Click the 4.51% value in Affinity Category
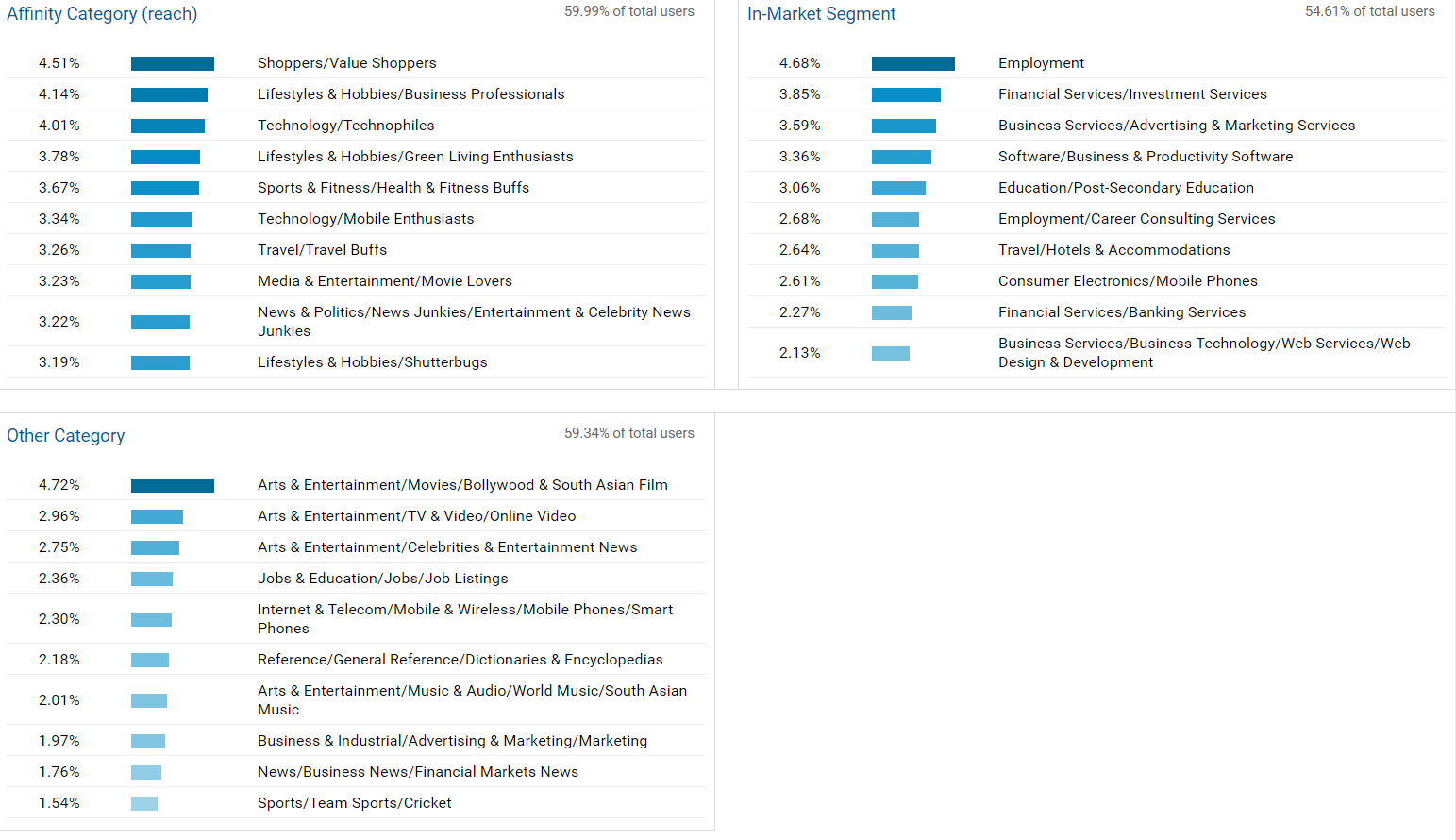 coord(59,63)
